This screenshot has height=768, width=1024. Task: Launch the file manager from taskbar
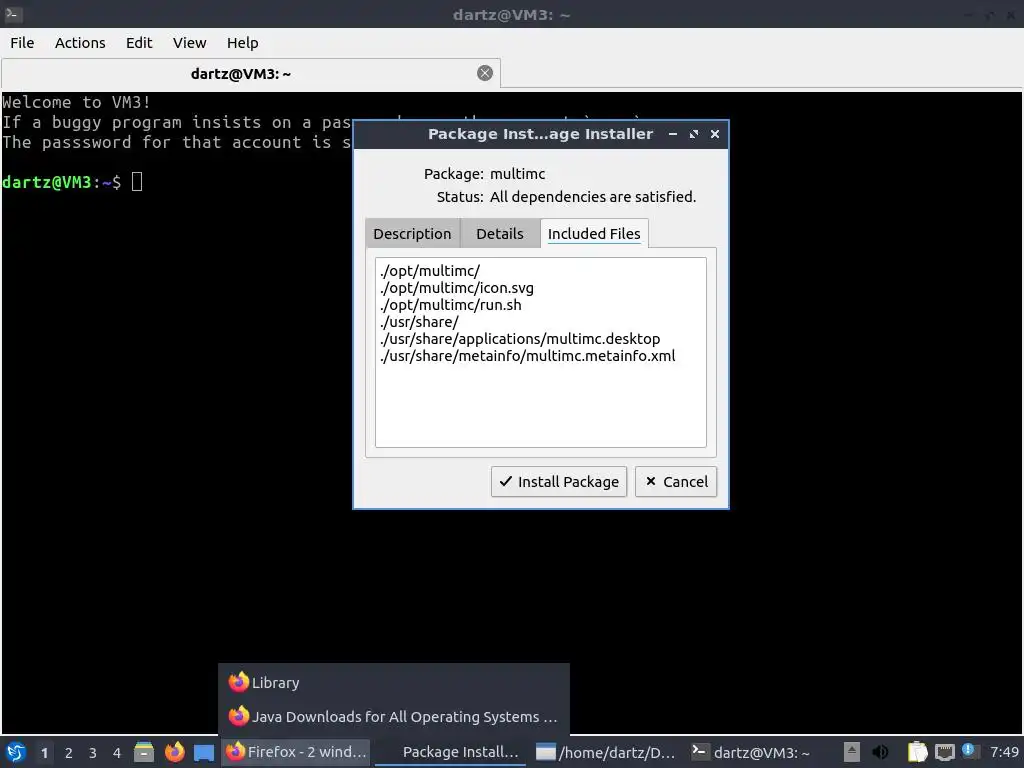coord(144,752)
